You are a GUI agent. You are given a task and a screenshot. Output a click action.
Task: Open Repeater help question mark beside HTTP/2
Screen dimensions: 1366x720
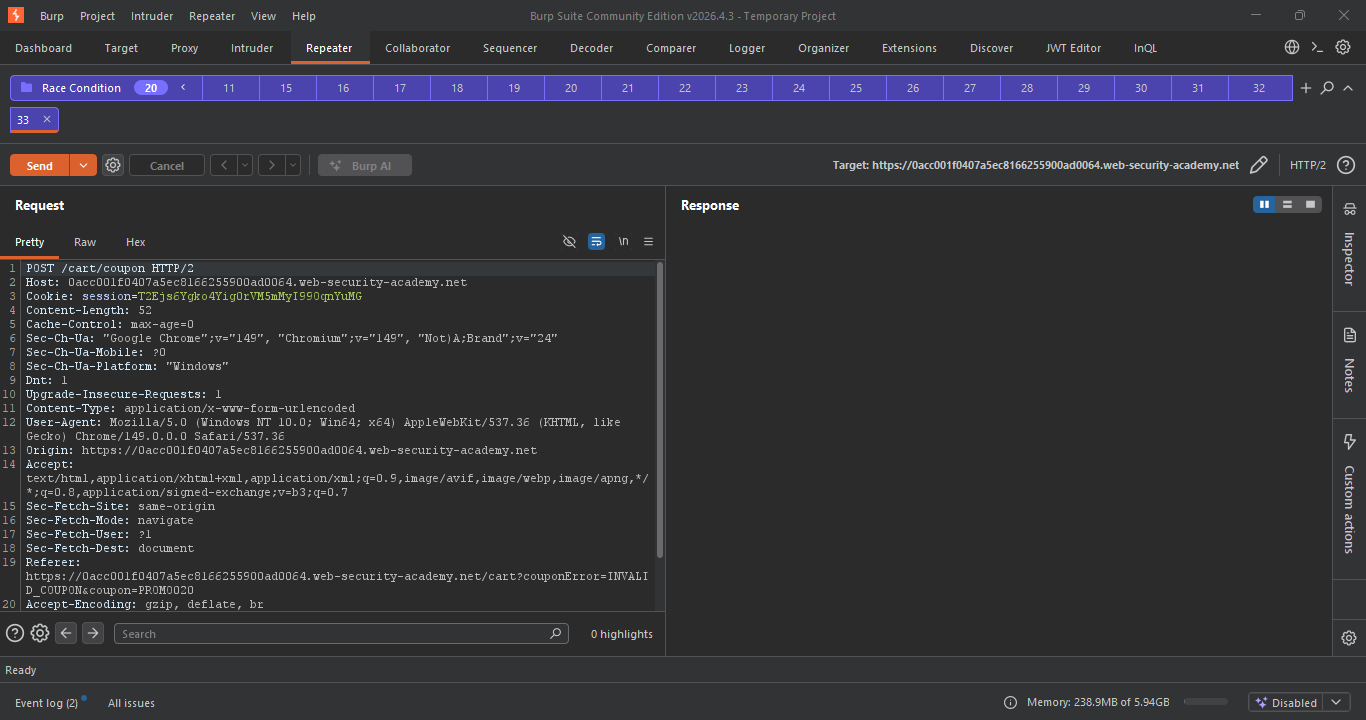[1346, 165]
